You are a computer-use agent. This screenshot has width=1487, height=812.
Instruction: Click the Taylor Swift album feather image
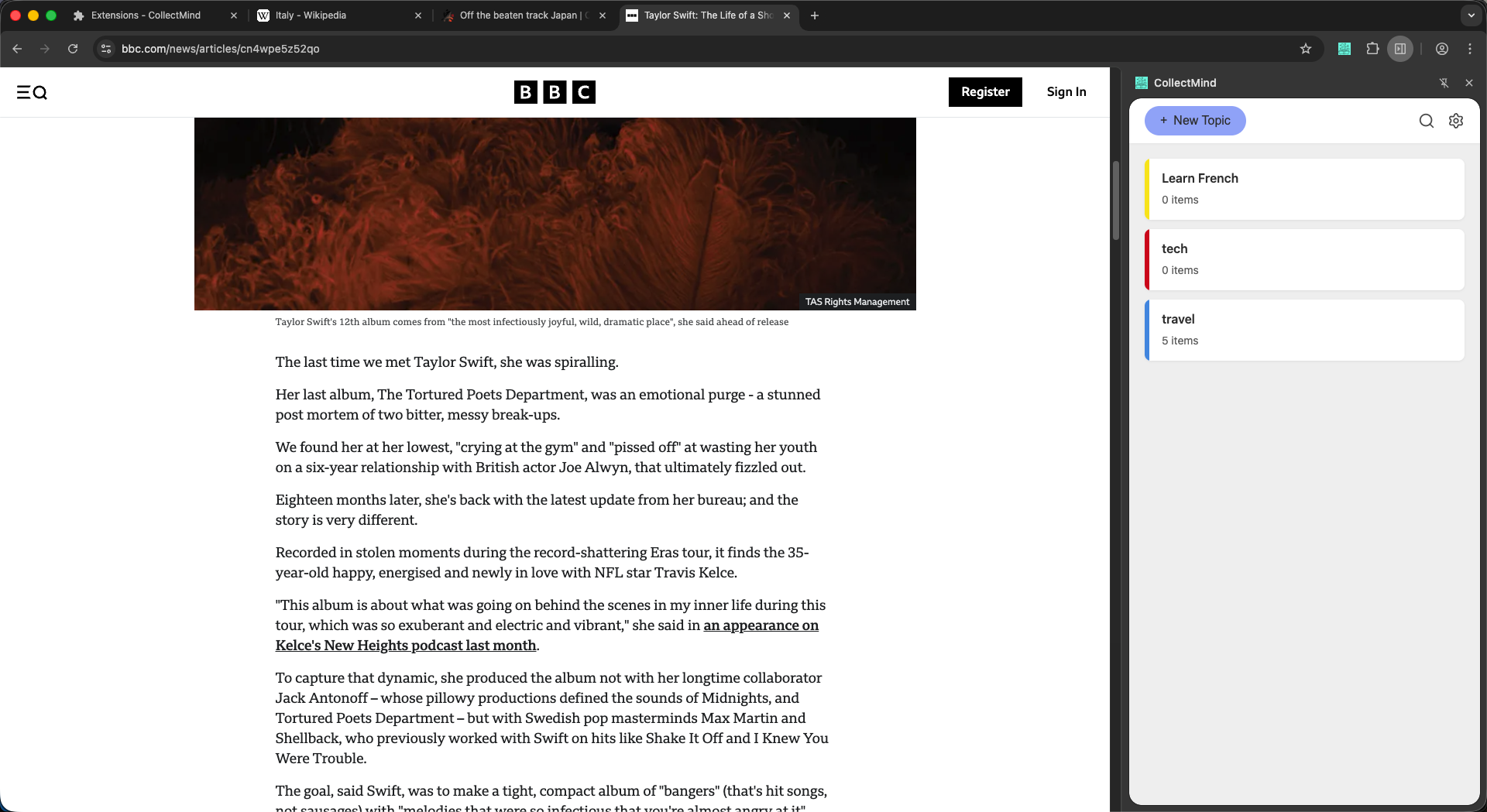[x=555, y=214]
